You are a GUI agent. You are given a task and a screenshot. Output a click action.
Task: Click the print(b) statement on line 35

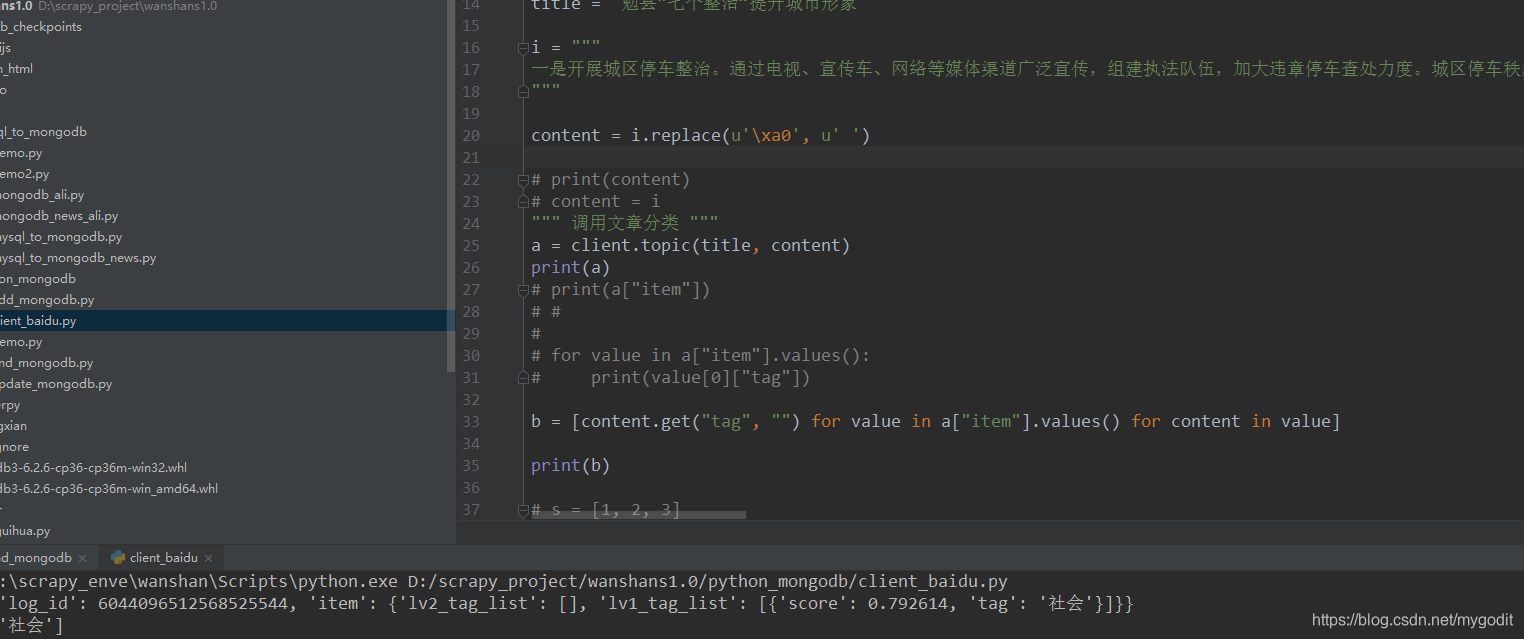tap(570, 466)
